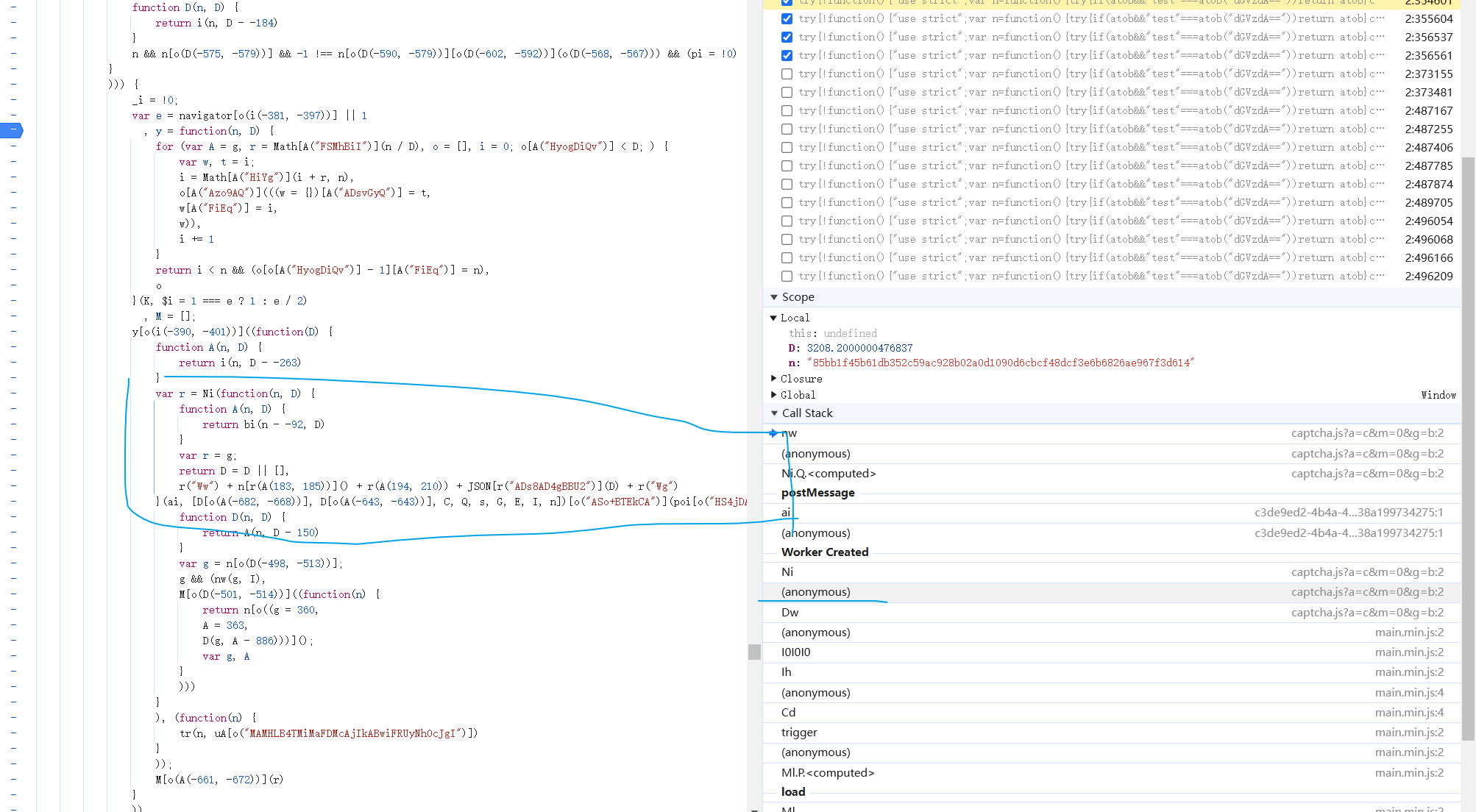Tick the breakpoint checkbox for 2:487785
This screenshot has height=812, width=1476.
pyautogui.click(x=787, y=165)
